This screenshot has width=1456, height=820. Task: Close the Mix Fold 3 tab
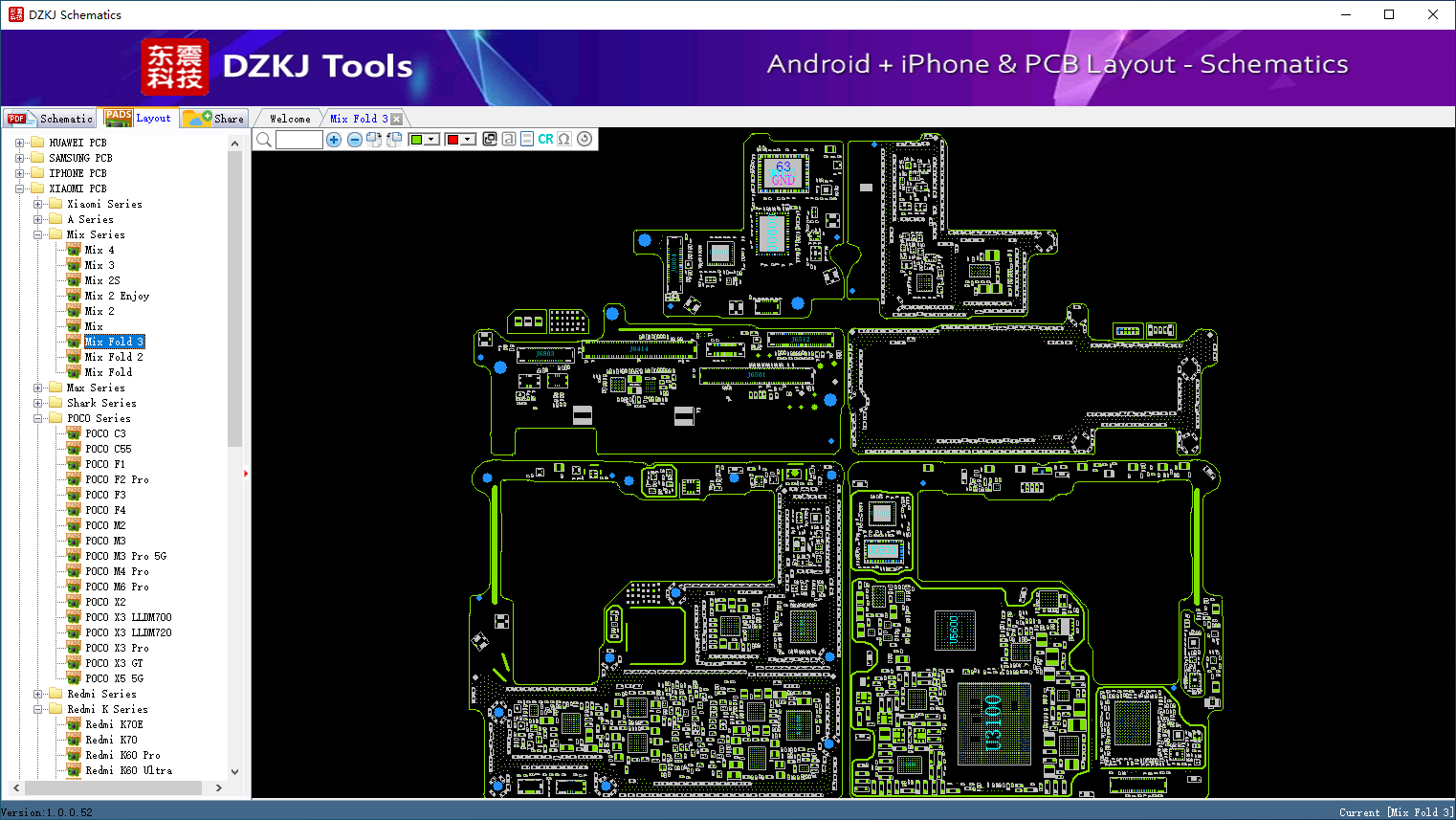(397, 119)
